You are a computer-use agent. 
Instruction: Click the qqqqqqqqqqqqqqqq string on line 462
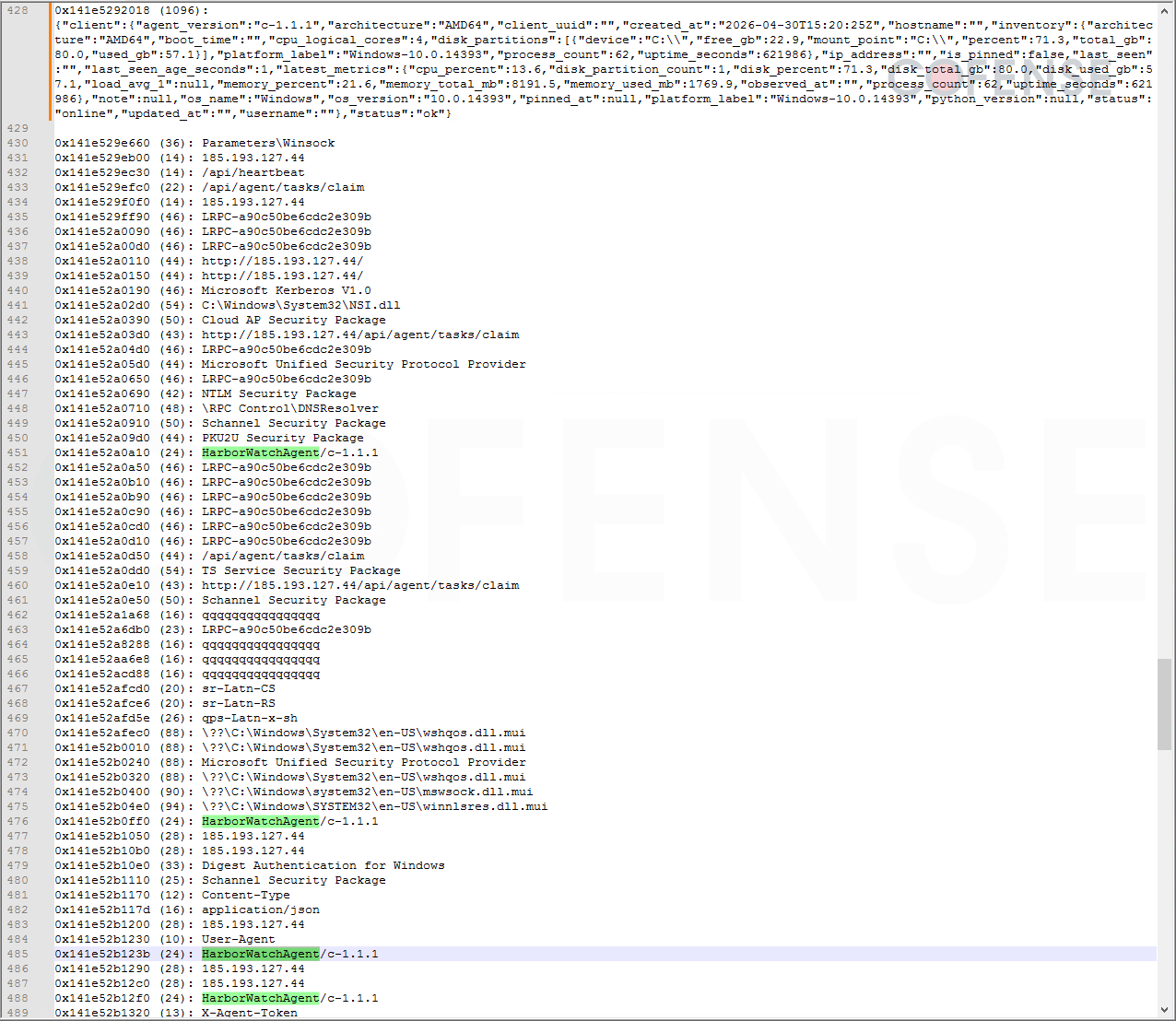point(261,615)
